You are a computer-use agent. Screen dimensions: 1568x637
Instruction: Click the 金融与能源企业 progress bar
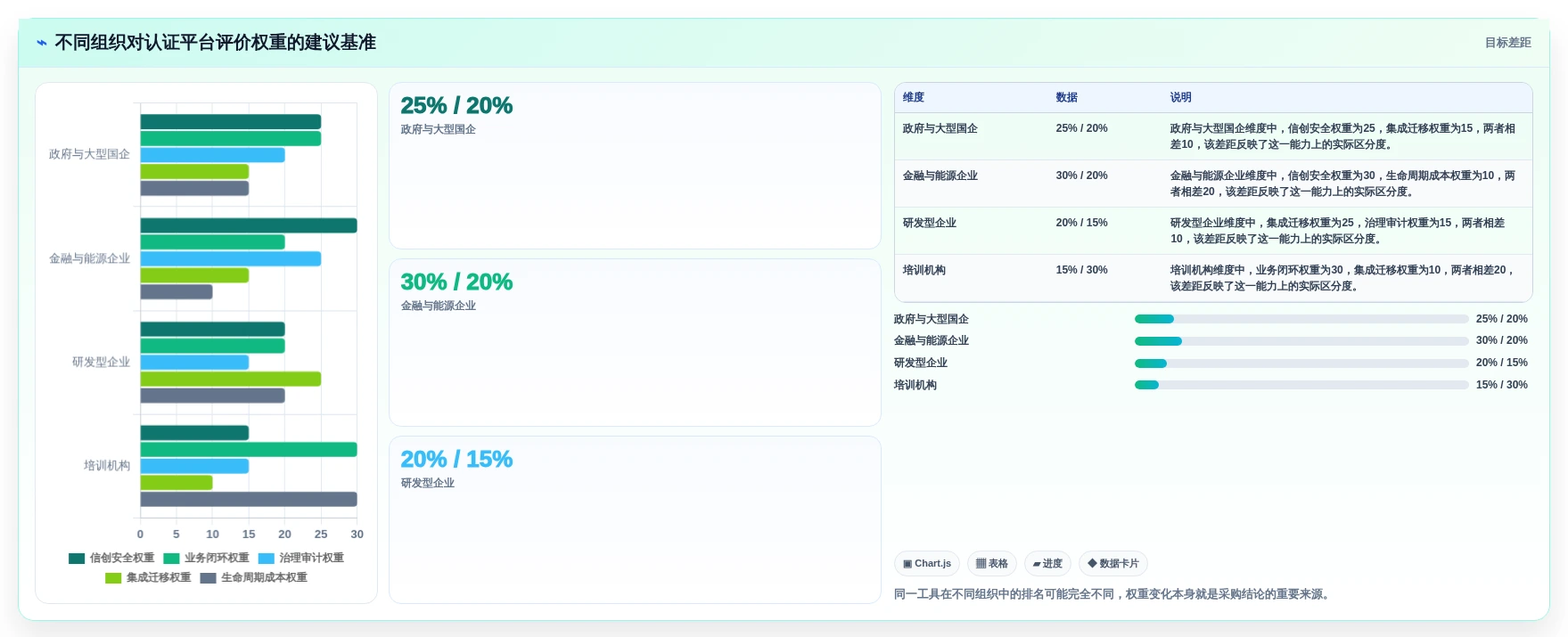tap(1301, 341)
